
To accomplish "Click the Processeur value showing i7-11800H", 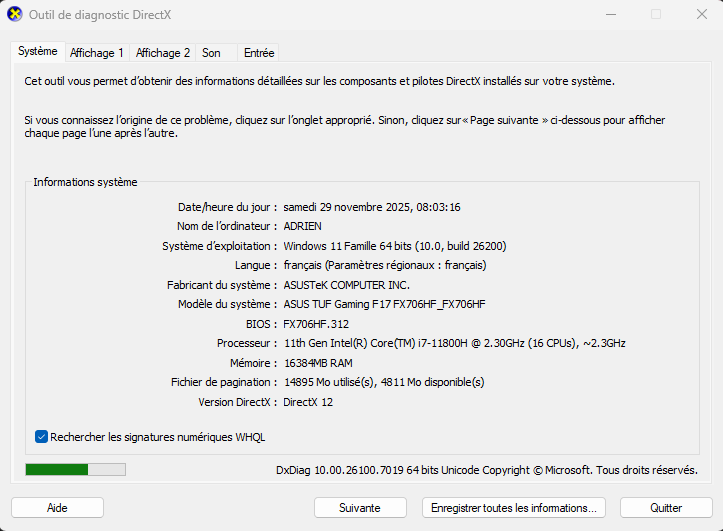I will click(454, 343).
